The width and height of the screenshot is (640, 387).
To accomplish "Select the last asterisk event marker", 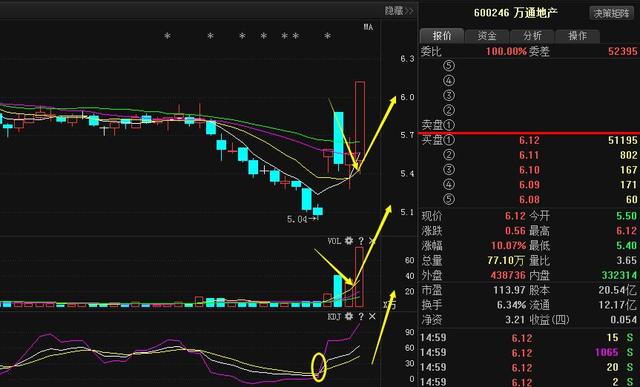I will 327,36.
